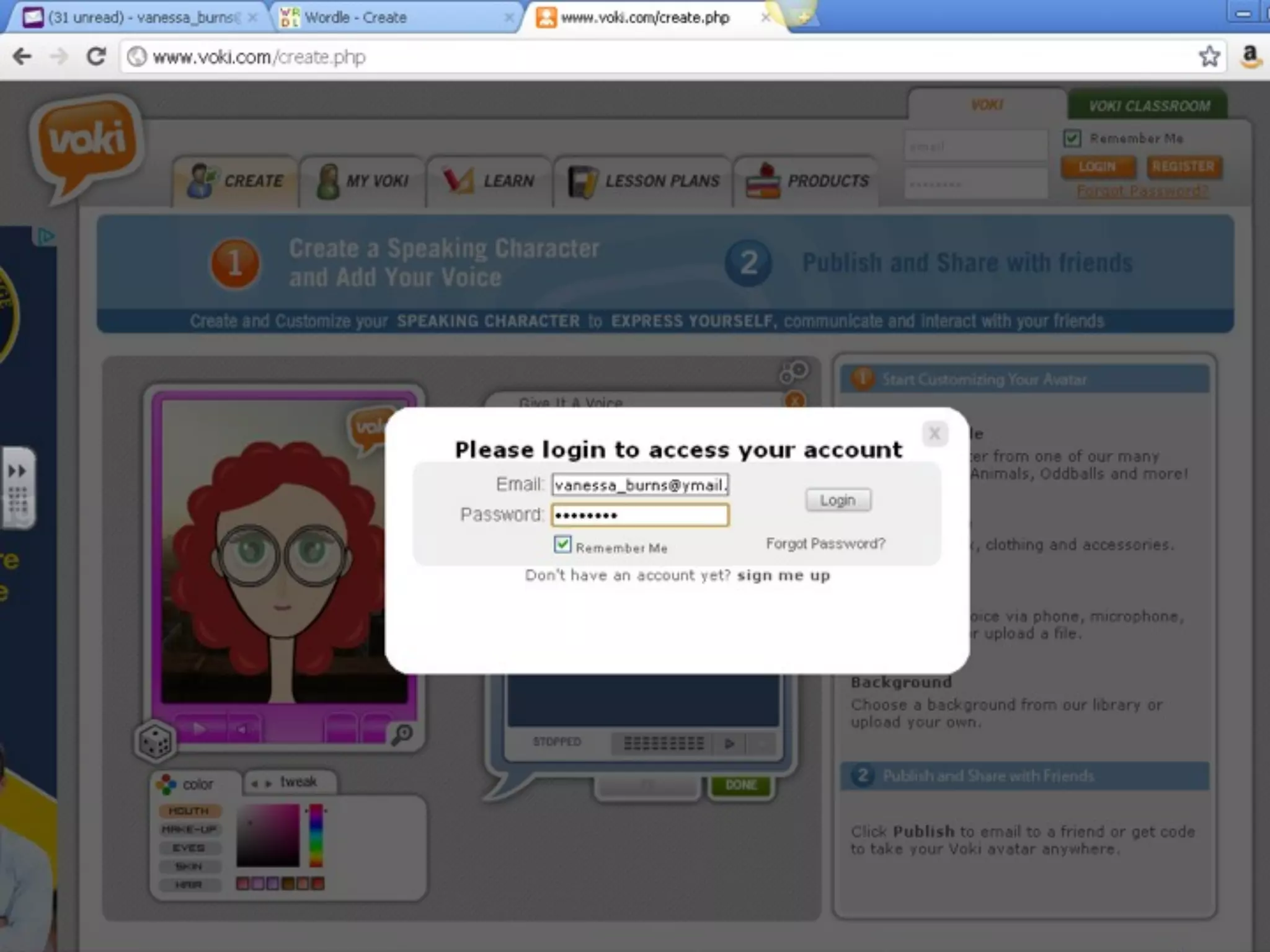Close the login dialog with the X

pos(935,434)
